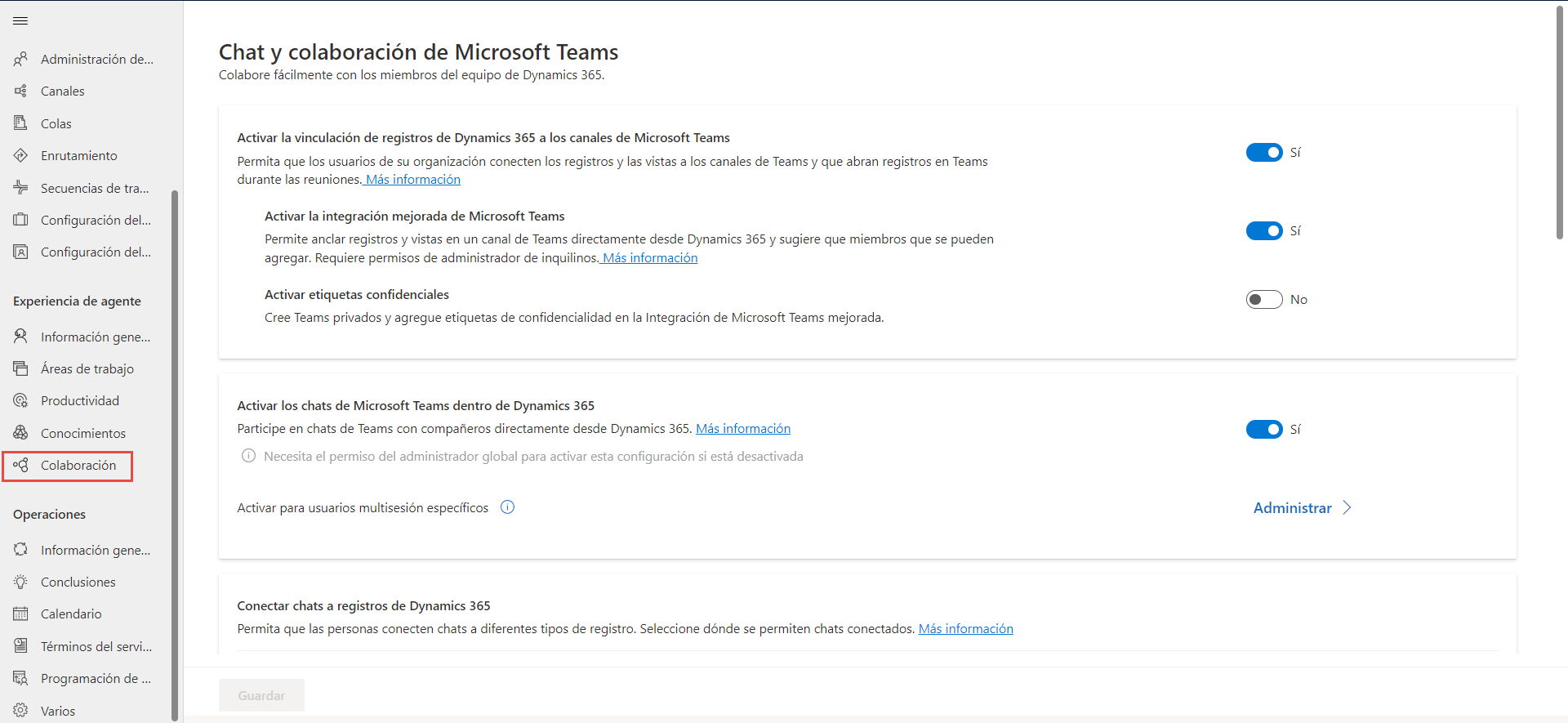Toggle chats de Microsoft Teams dentro de Dynamics
Image resolution: width=1568 pixels, height=723 pixels.
click(x=1264, y=430)
